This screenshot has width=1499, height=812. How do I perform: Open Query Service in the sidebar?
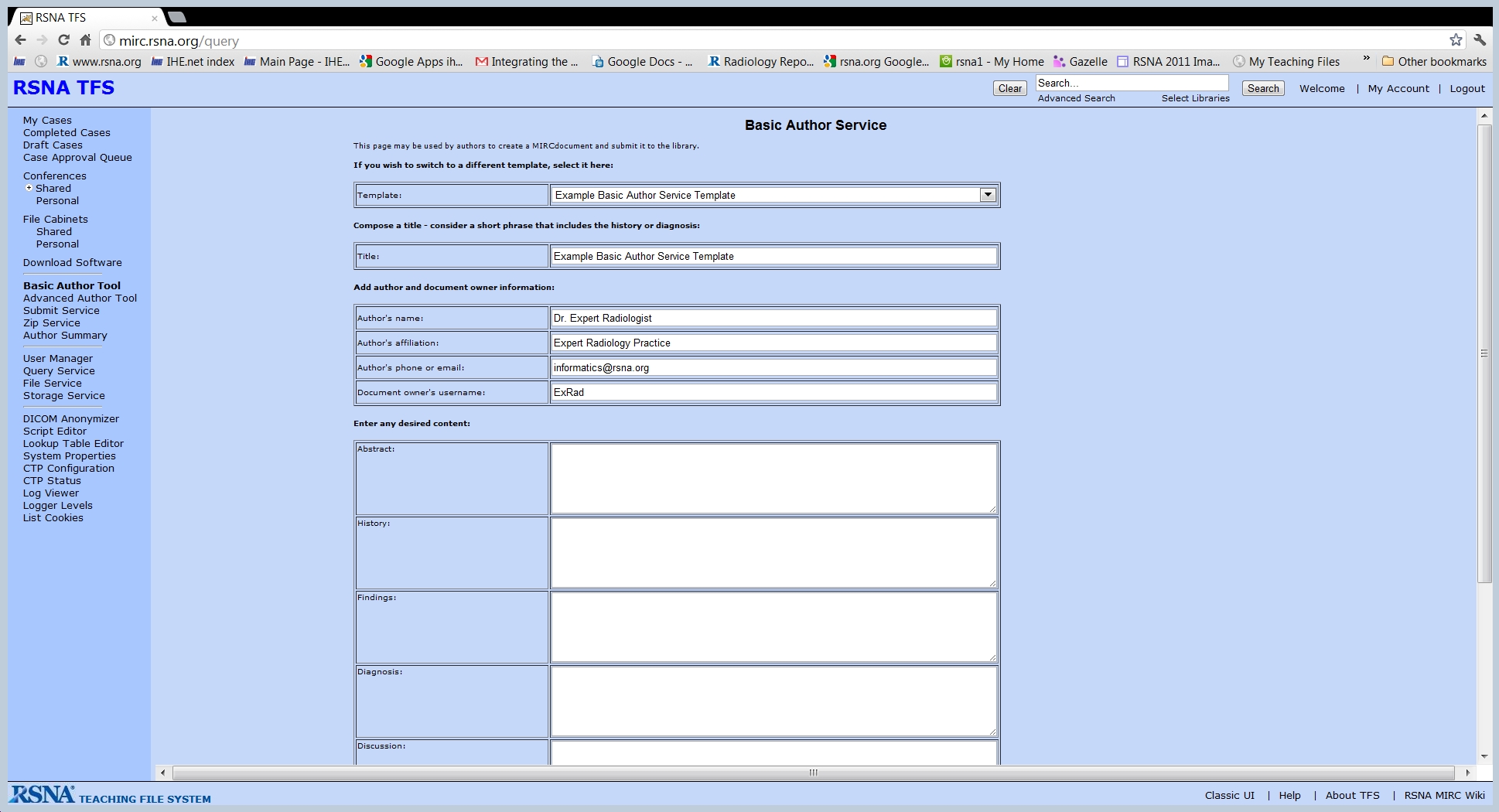pyautogui.click(x=59, y=371)
